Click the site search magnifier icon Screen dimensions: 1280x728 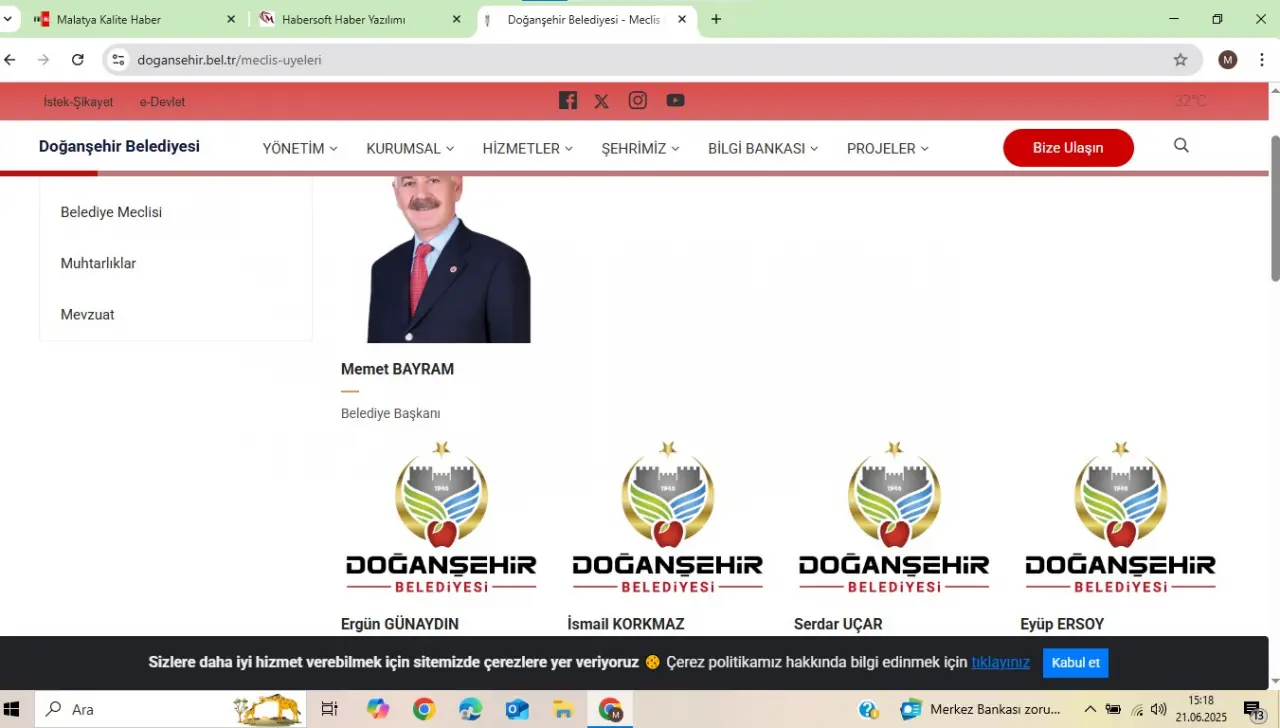click(1181, 146)
